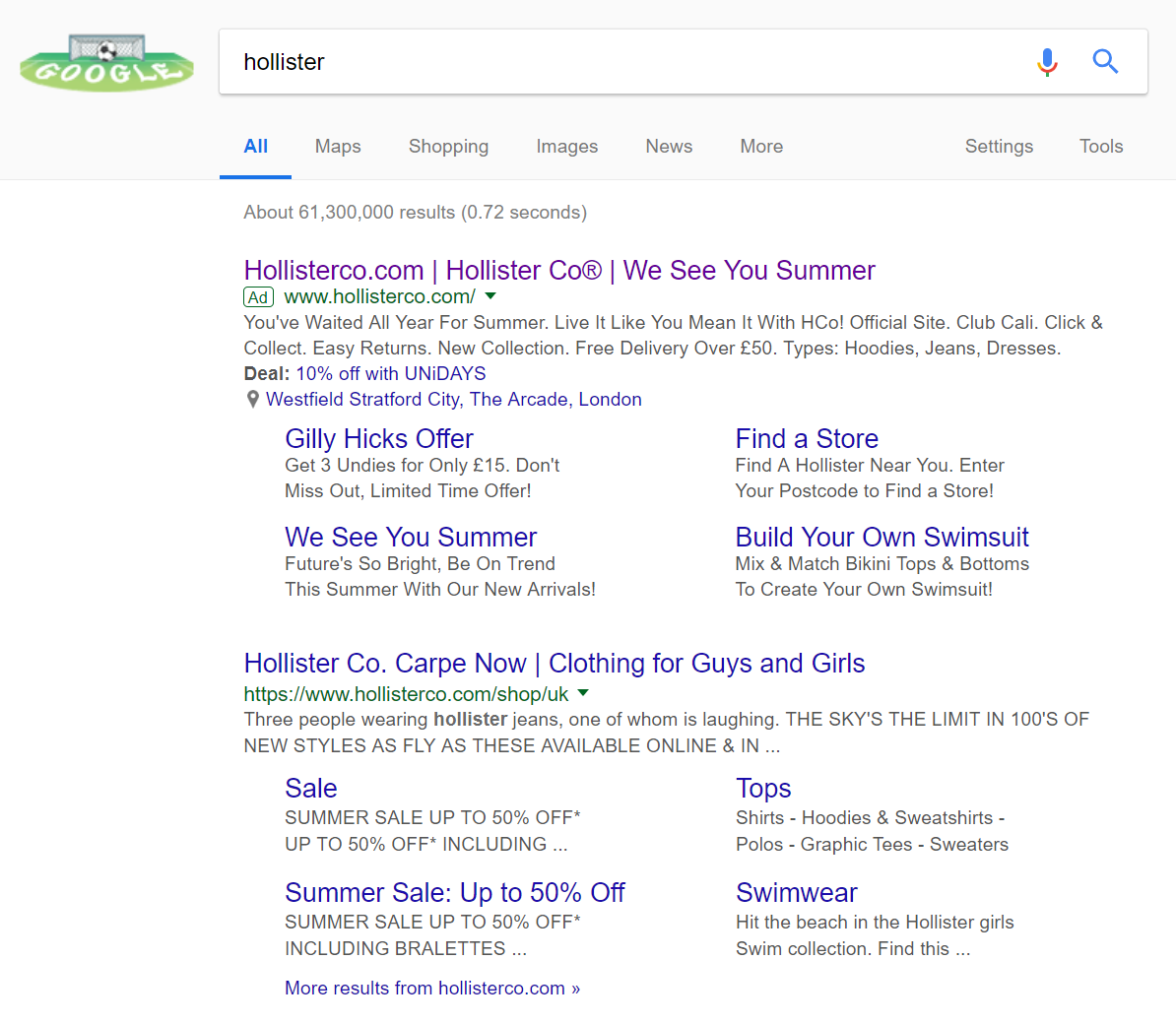The image size is (1176, 1024).
Task: Switch to the Images tab
Action: tap(567, 146)
